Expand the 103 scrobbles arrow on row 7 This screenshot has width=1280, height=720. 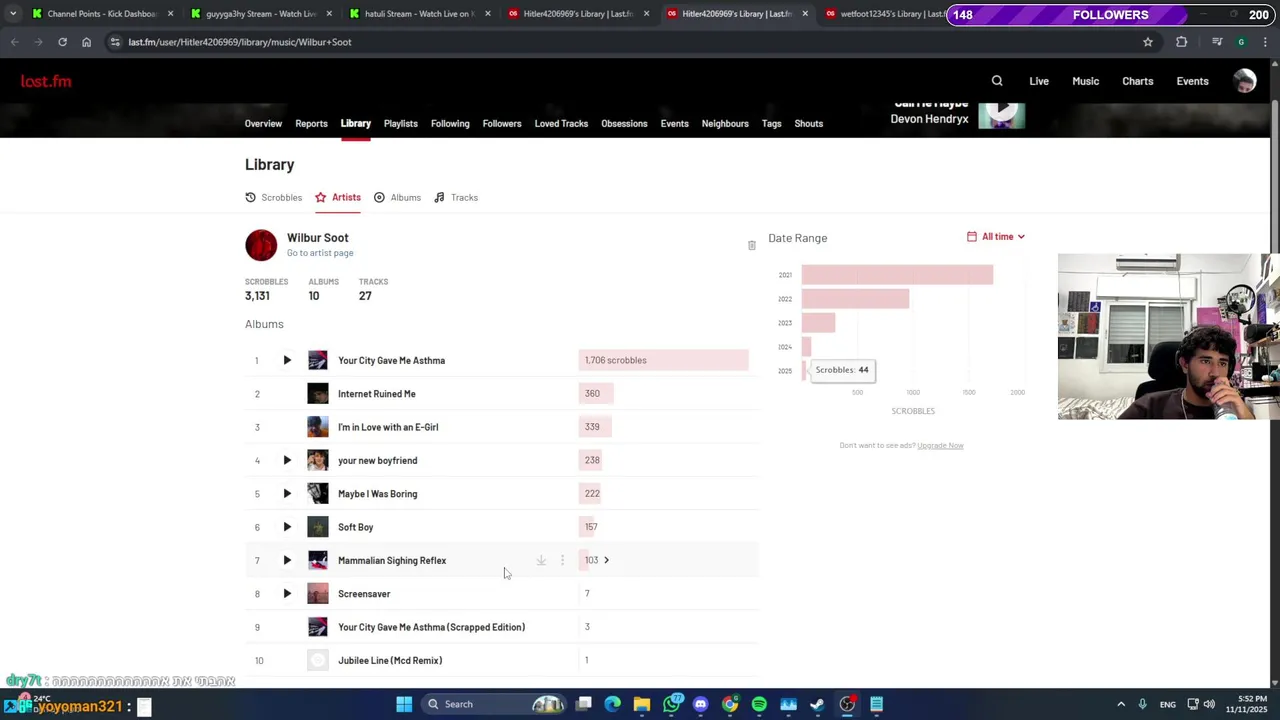[x=606, y=560]
